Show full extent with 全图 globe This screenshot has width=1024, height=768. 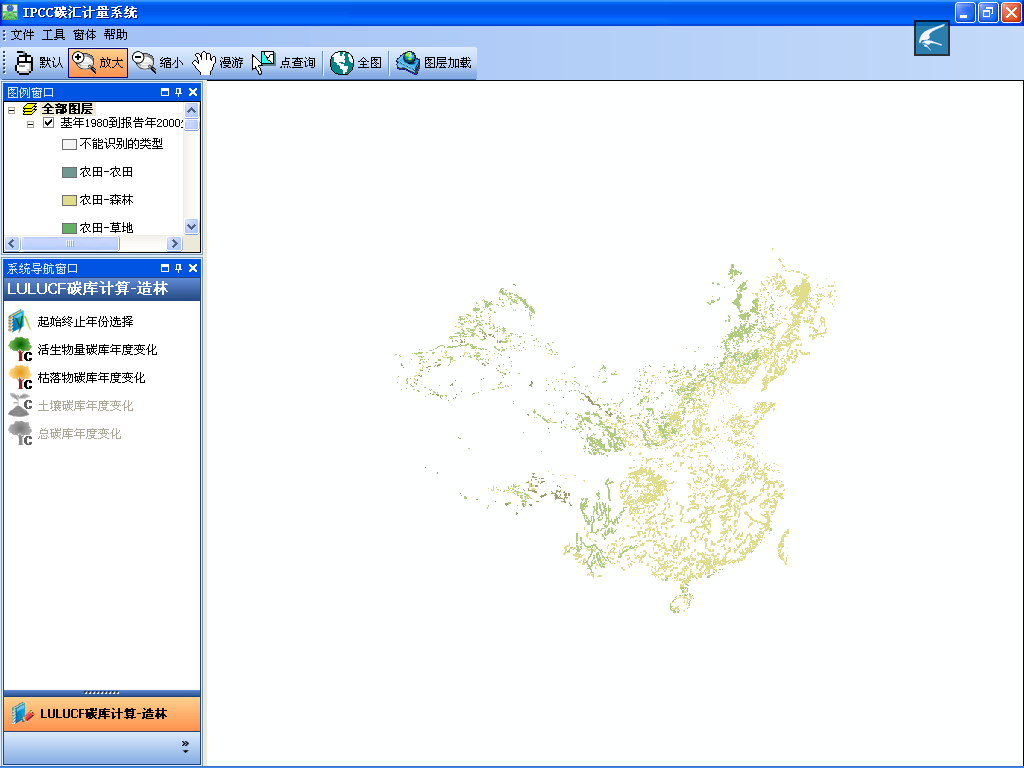pyautogui.click(x=356, y=63)
